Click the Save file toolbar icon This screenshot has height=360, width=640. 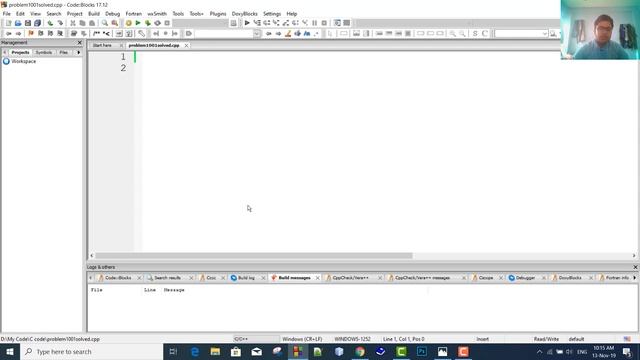pyautogui.click(x=28, y=23)
